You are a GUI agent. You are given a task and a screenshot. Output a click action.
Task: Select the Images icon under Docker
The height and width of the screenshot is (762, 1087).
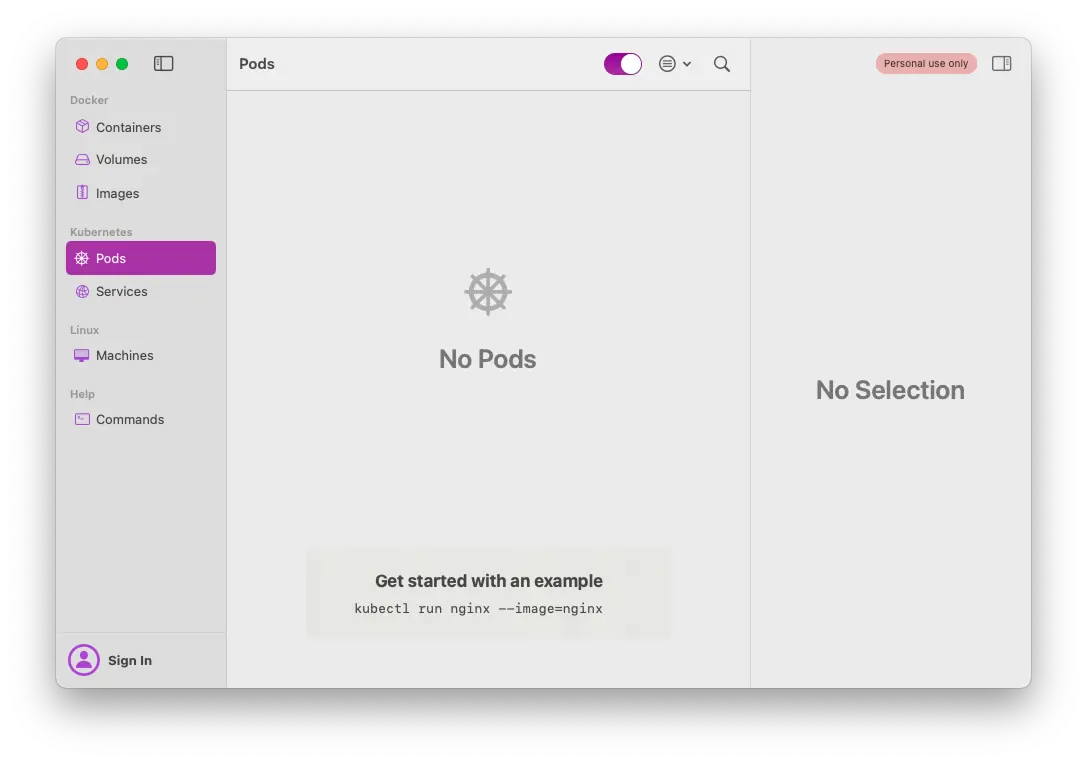tap(82, 193)
